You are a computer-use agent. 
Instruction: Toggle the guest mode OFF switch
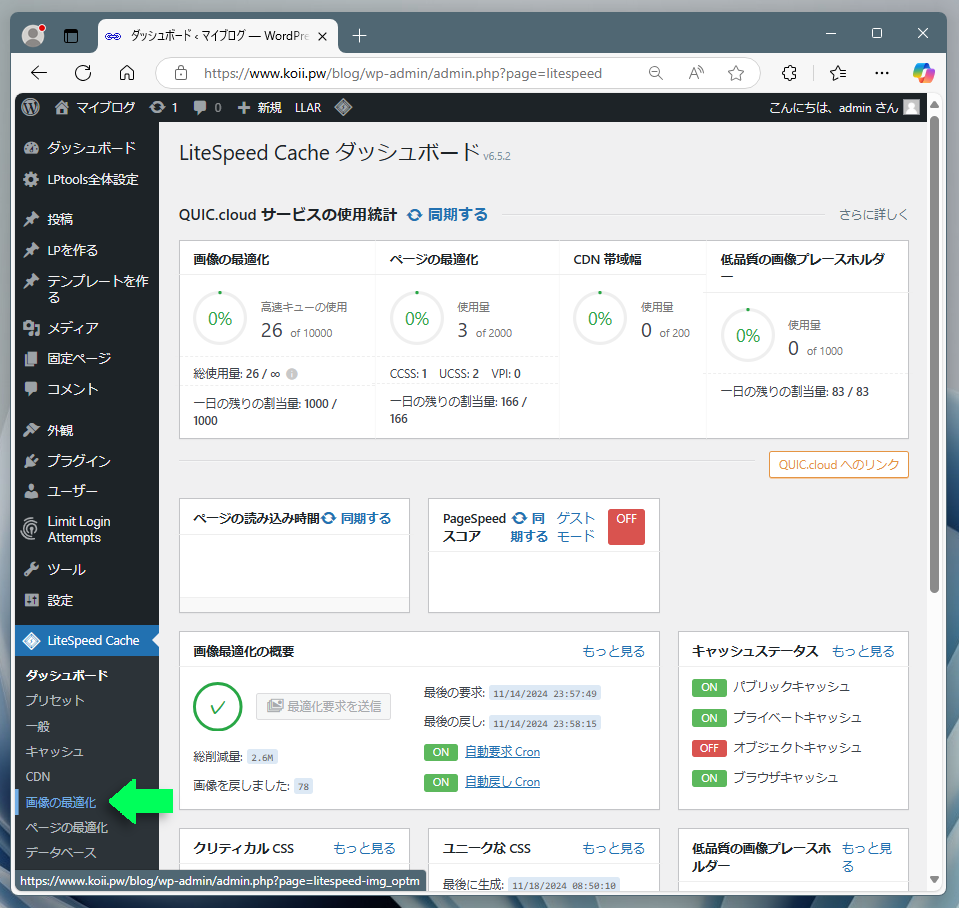click(x=626, y=526)
